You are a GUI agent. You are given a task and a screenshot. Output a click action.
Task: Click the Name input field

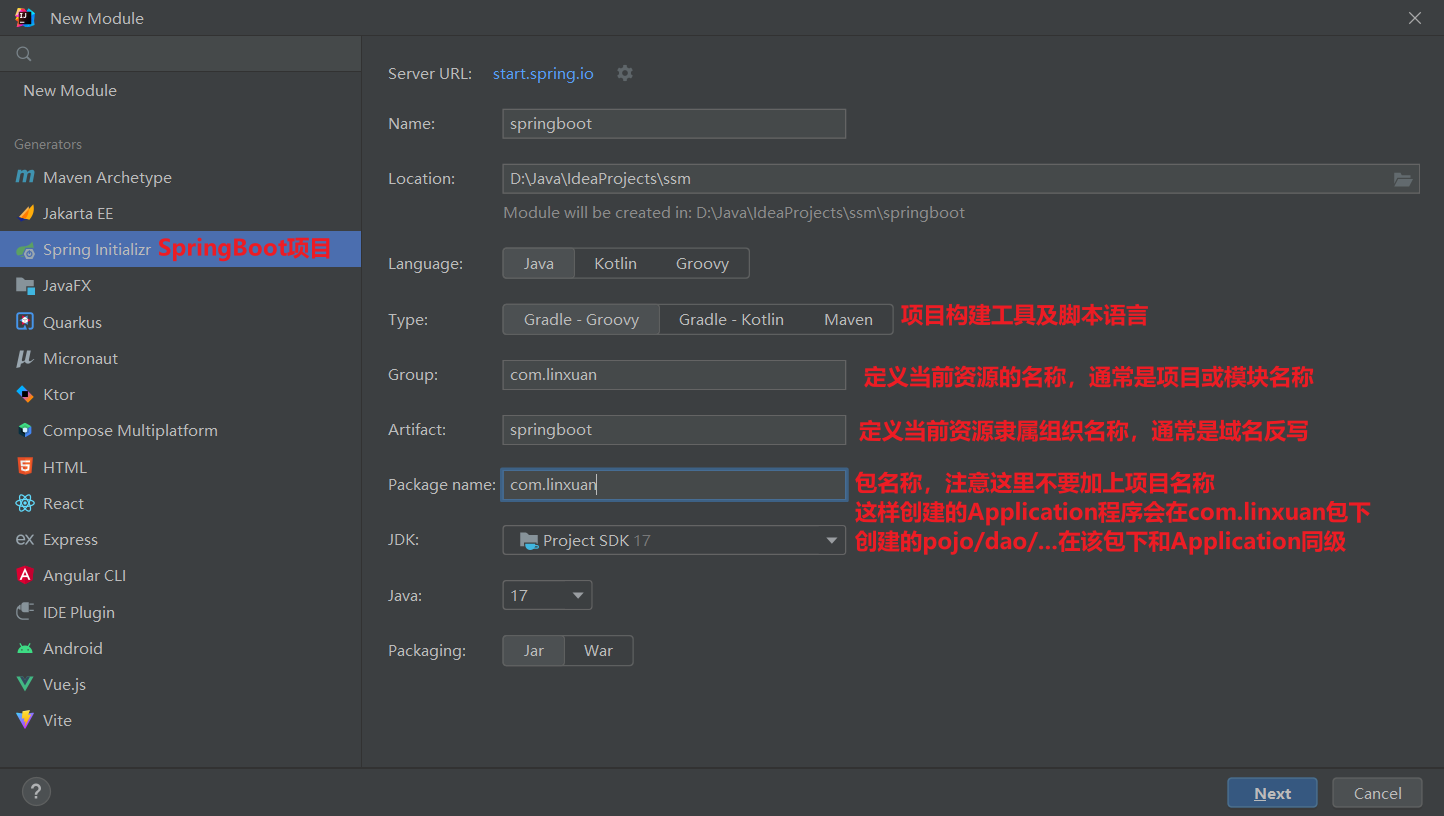(674, 124)
